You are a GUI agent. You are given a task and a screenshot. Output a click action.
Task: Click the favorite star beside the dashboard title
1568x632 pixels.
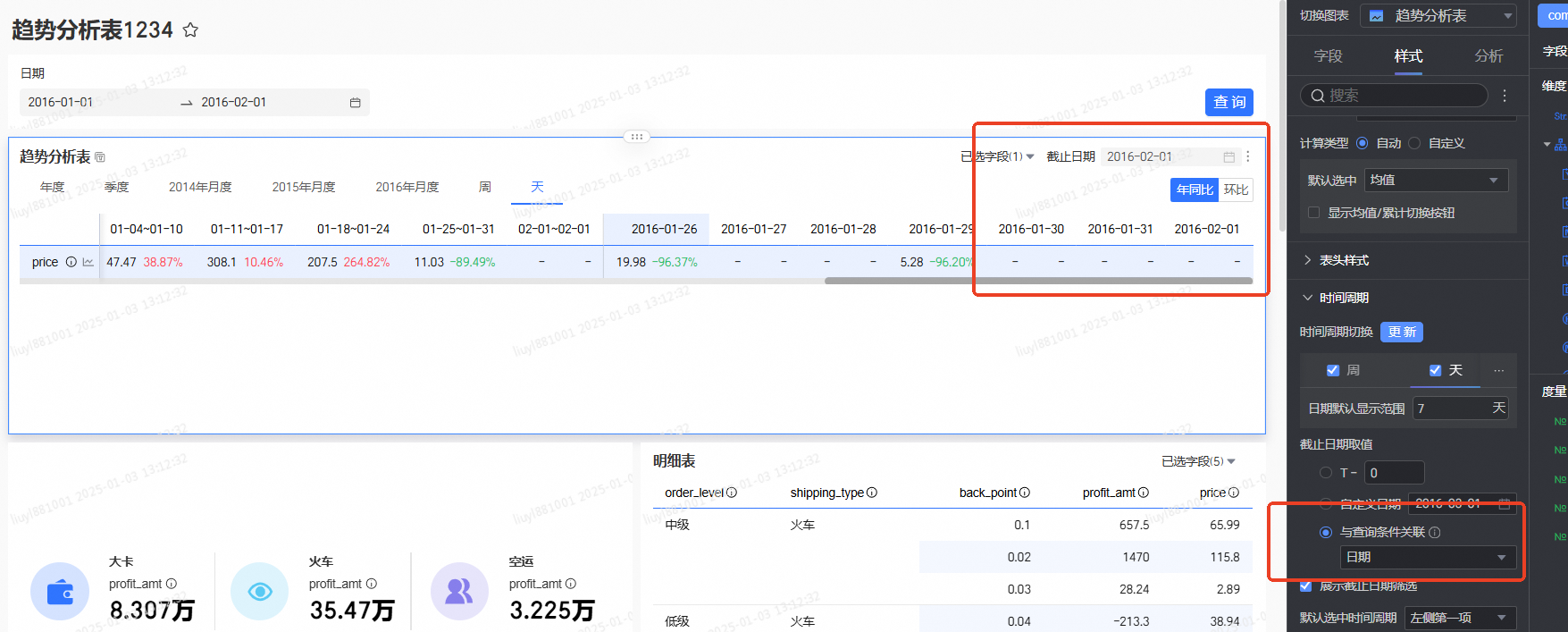pyautogui.click(x=190, y=30)
